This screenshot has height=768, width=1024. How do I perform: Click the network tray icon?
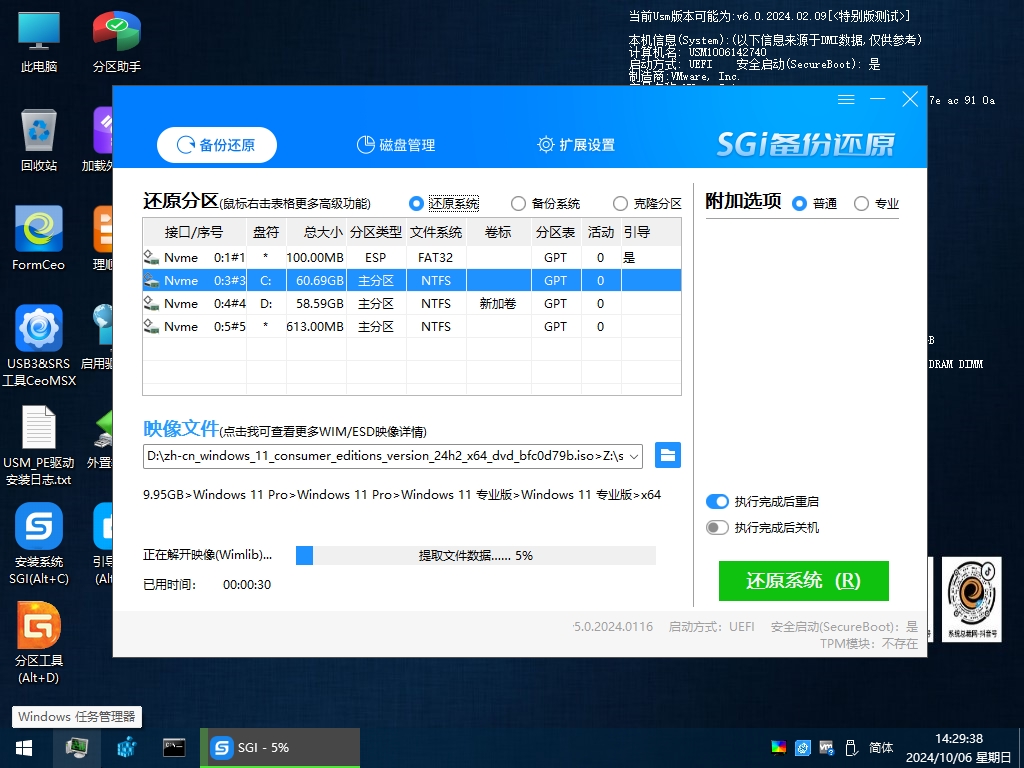tap(827, 748)
